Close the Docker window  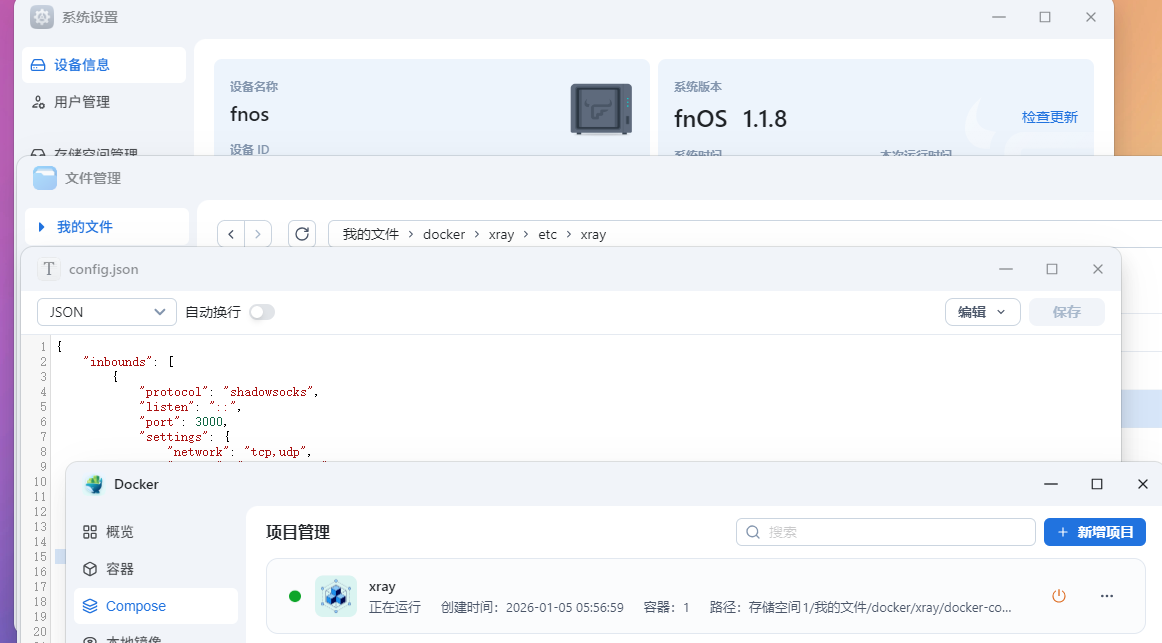coord(1143,484)
